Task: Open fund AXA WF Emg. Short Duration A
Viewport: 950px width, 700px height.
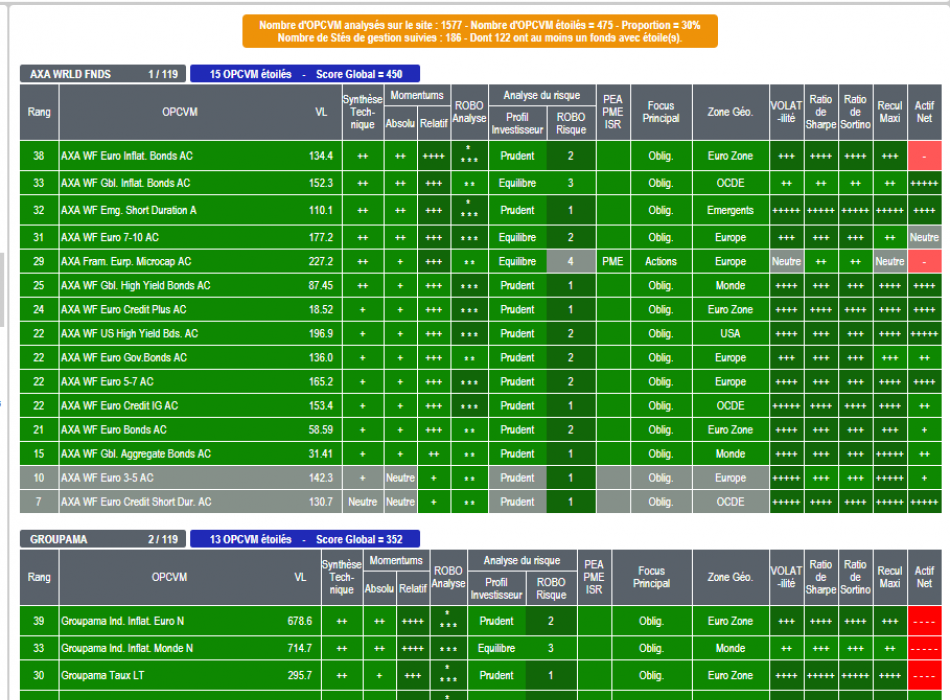Action: (129, 210)
